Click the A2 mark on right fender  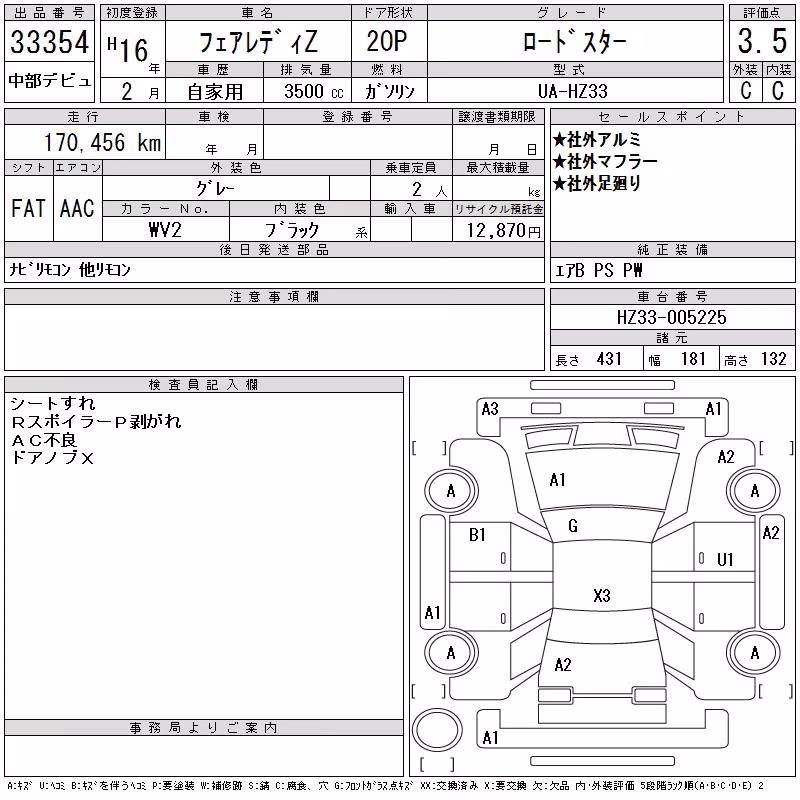726,457
